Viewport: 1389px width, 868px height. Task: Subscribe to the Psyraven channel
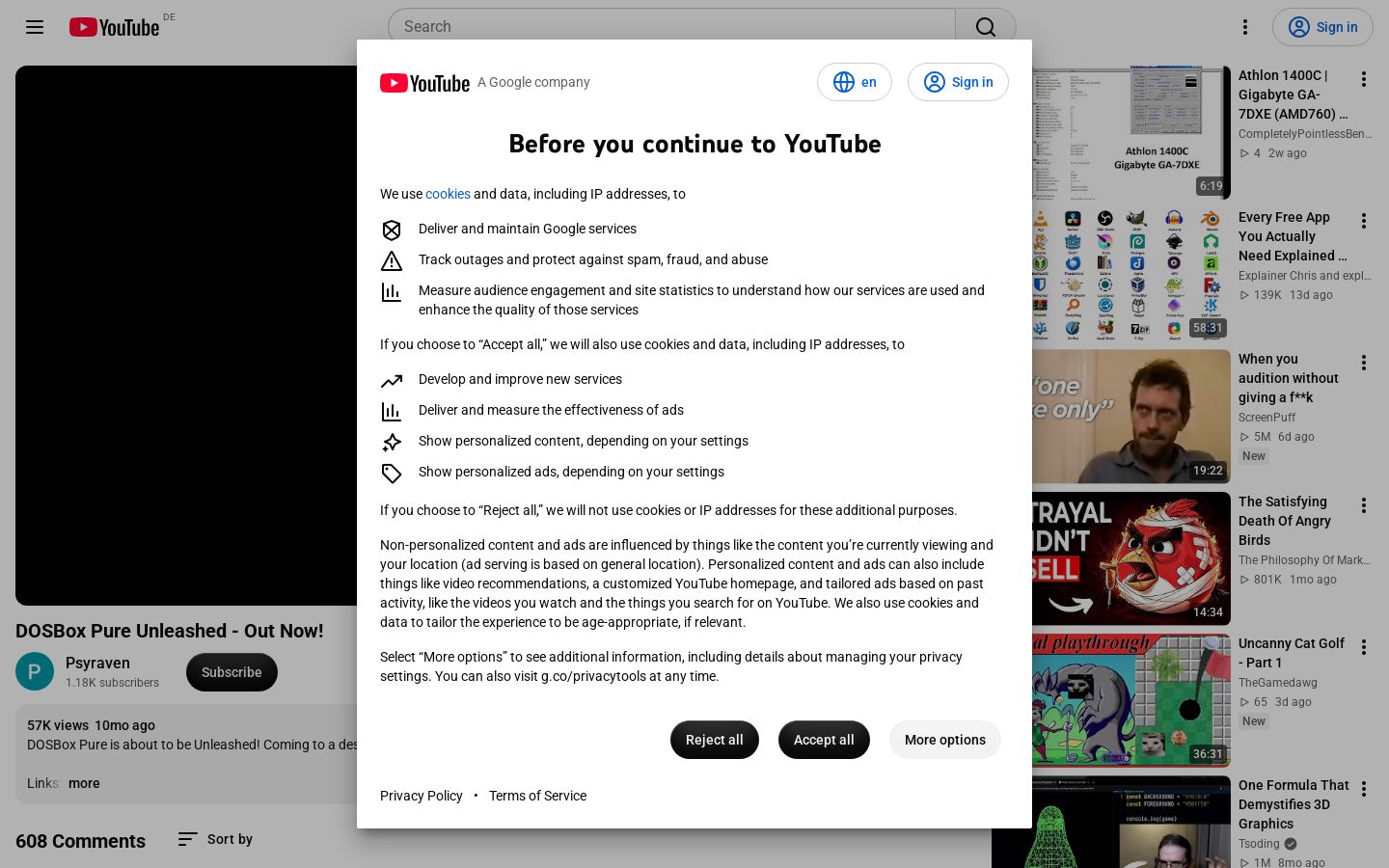click(231, 672)
